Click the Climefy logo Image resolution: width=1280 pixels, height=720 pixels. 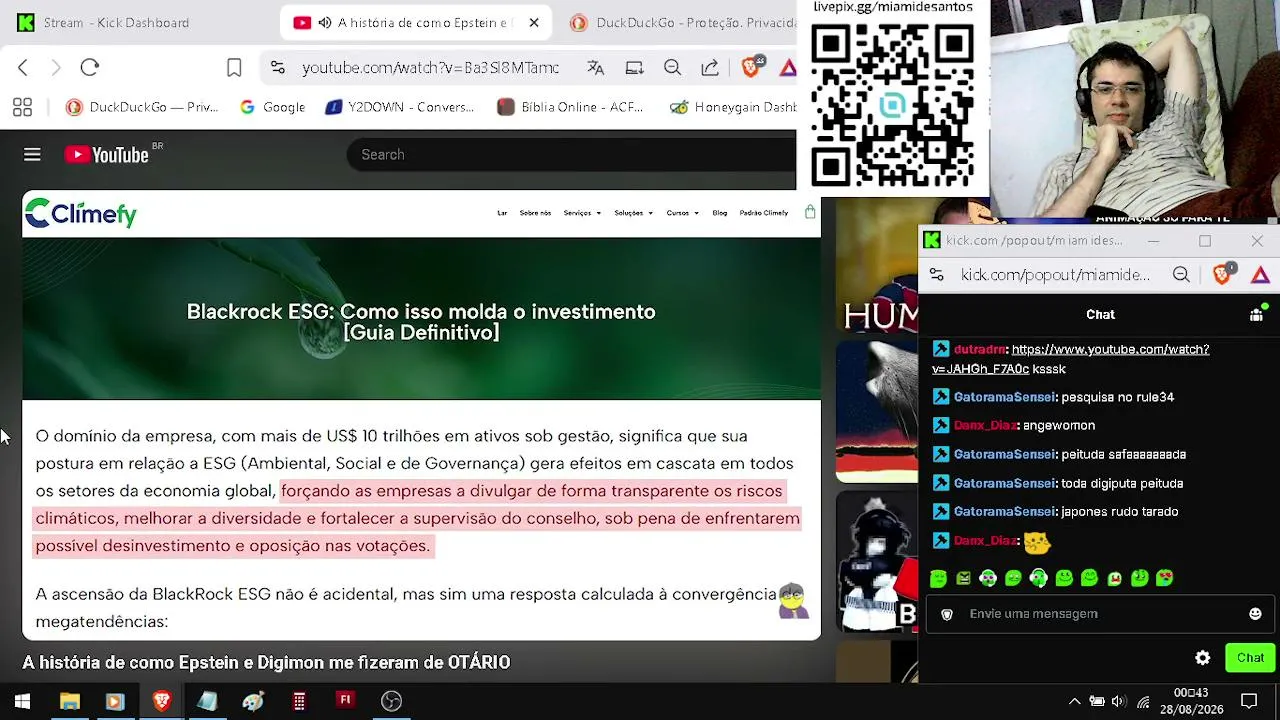(x=80, y=213)
